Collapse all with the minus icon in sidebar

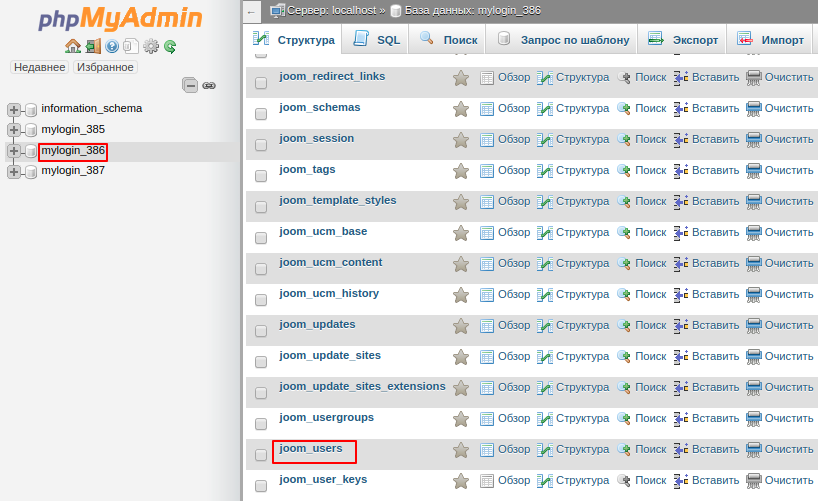point(190,85)
